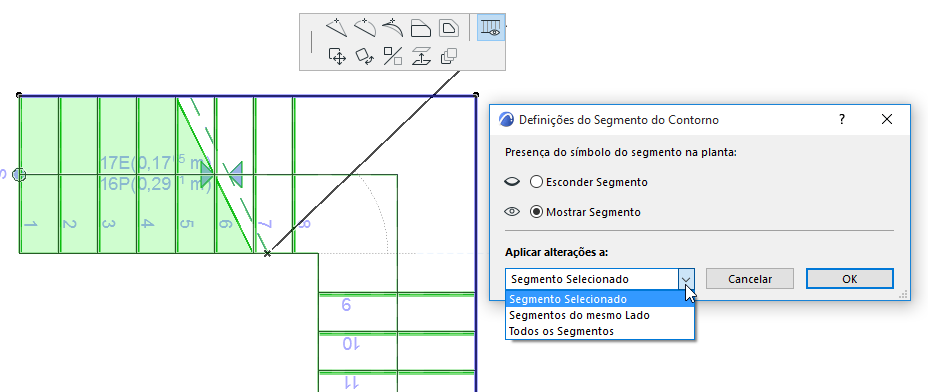
Task: Select the Mostrar Segmento radio button
Action: coord(536,211)
